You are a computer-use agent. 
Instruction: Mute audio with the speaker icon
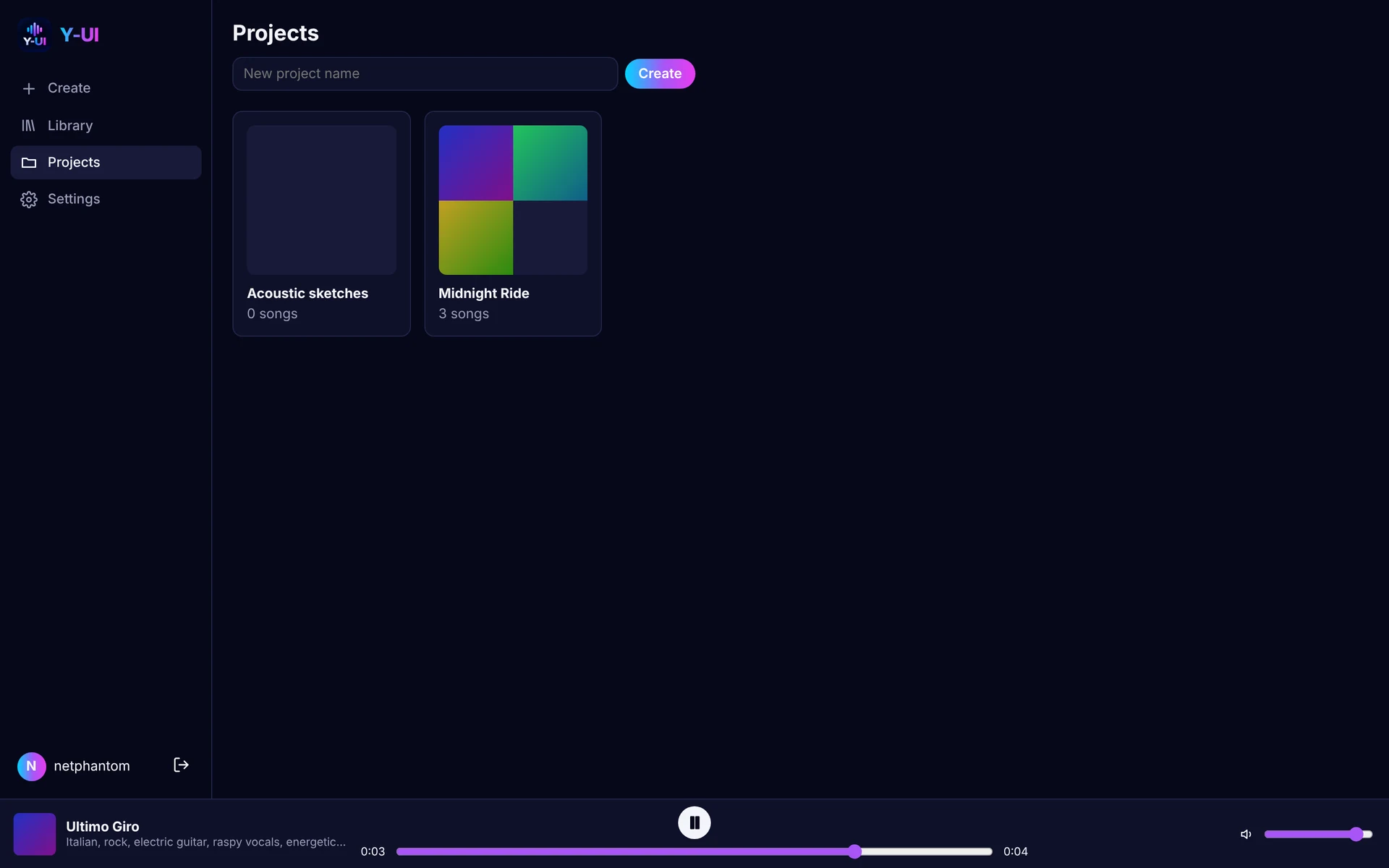1246,834
